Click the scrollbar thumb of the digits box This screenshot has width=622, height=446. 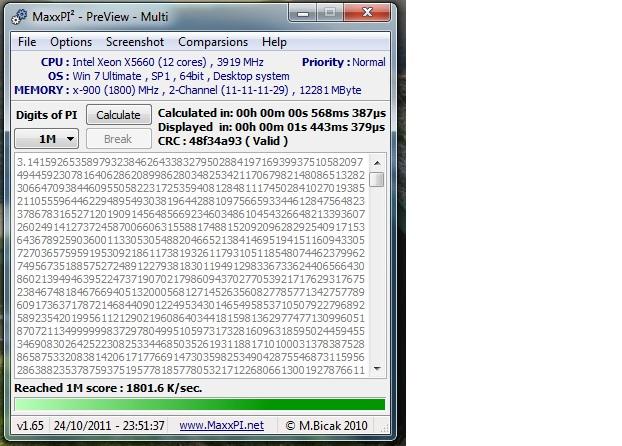pos(377,179)
